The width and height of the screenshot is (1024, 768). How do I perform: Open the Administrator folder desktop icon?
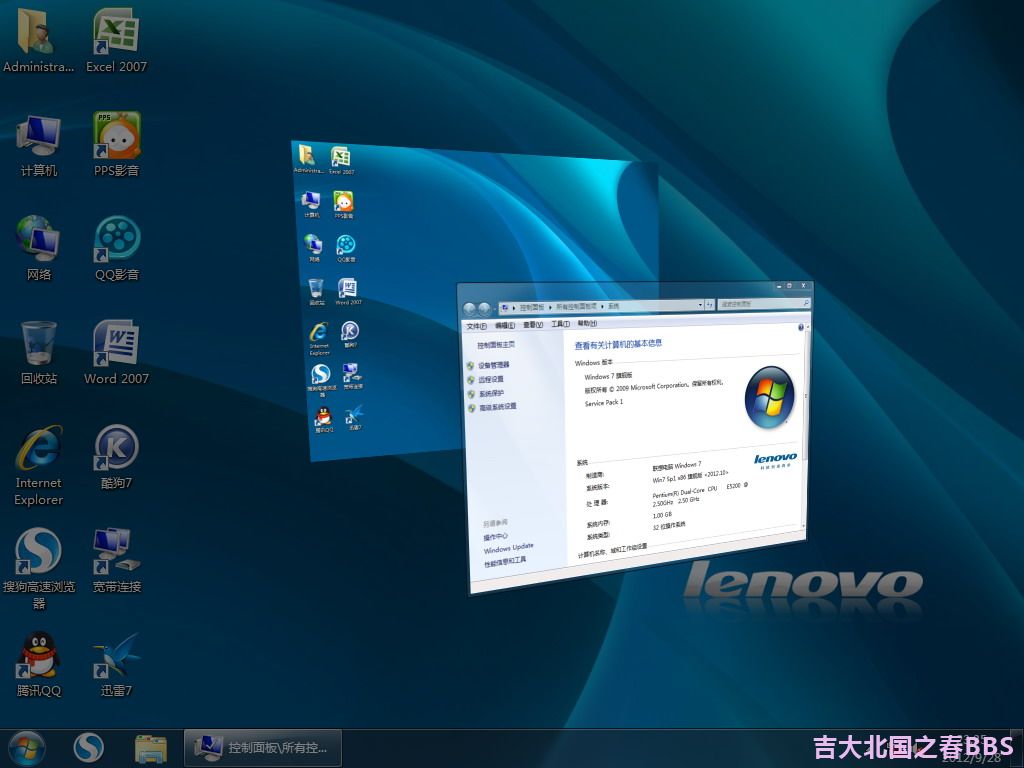coord(38,40)
